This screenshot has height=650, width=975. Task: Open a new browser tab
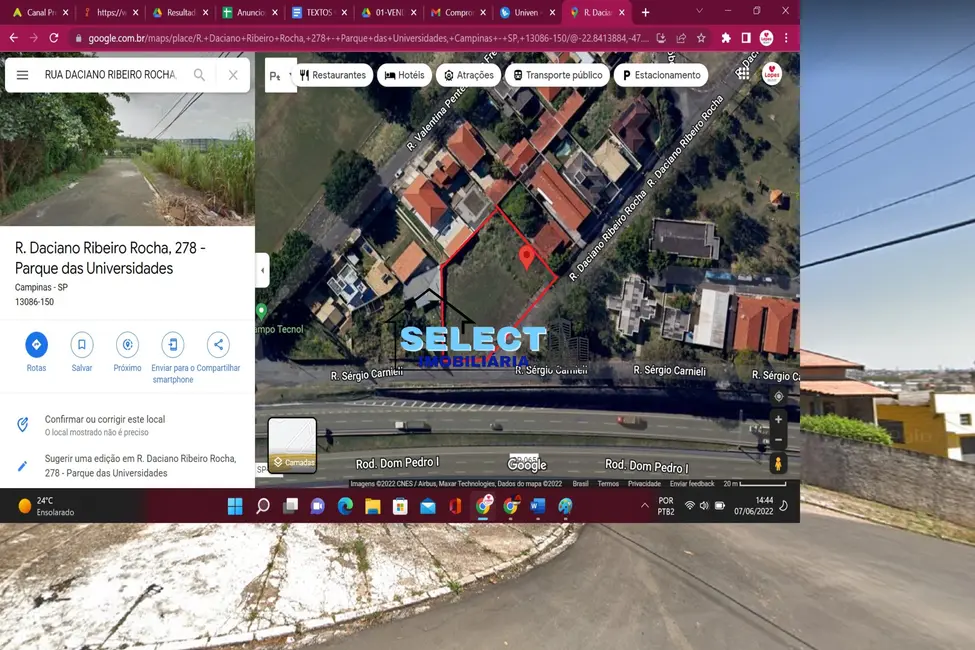645,12
